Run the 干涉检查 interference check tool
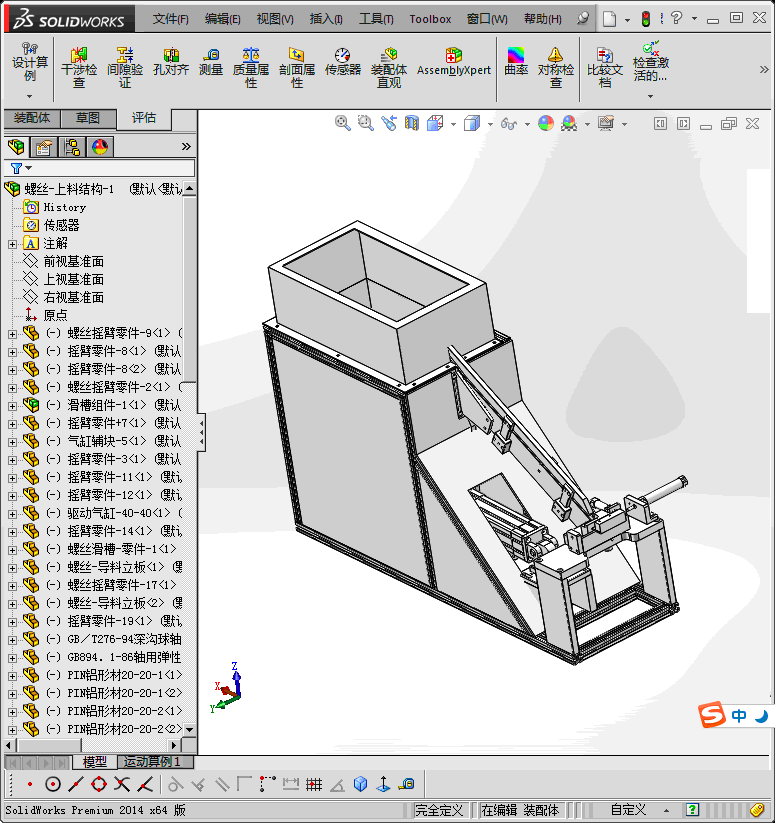The width and height of the screenshot is (775, 823). click(79, 68)
